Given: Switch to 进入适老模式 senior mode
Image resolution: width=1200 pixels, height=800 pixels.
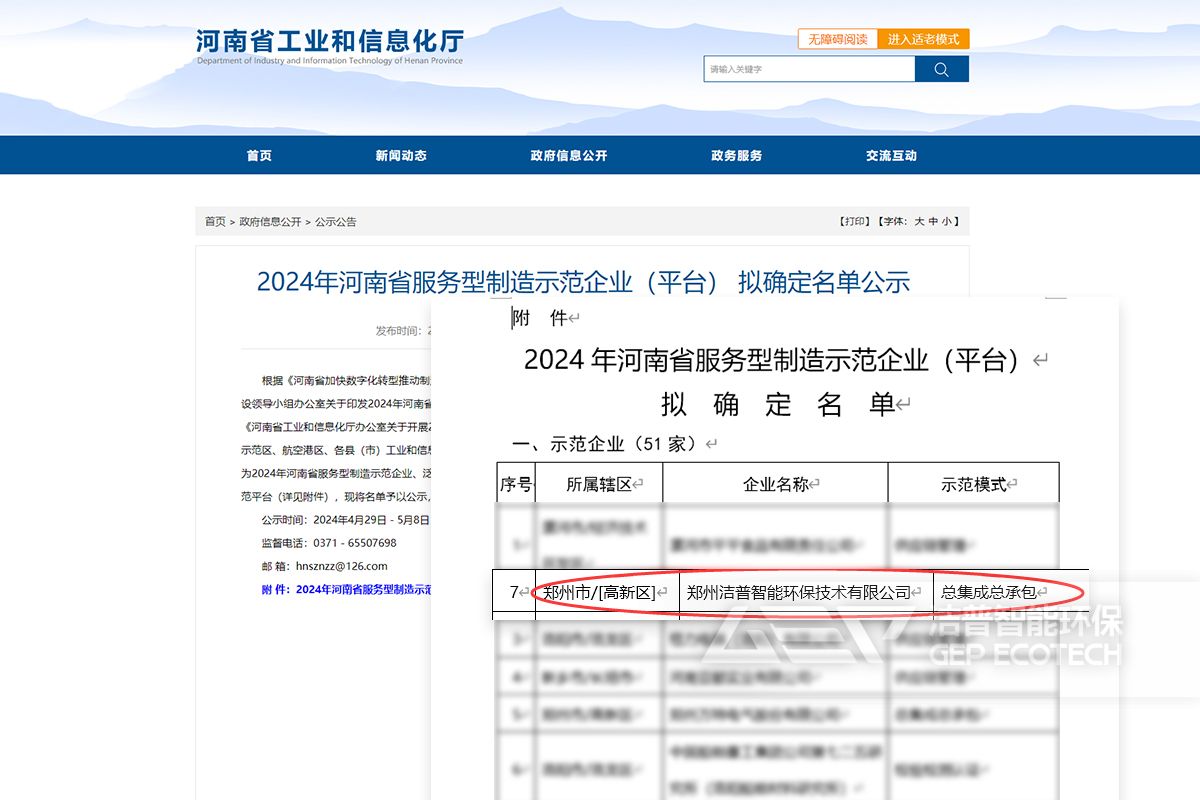Looking at the screenshot, I should coord(923,39).
